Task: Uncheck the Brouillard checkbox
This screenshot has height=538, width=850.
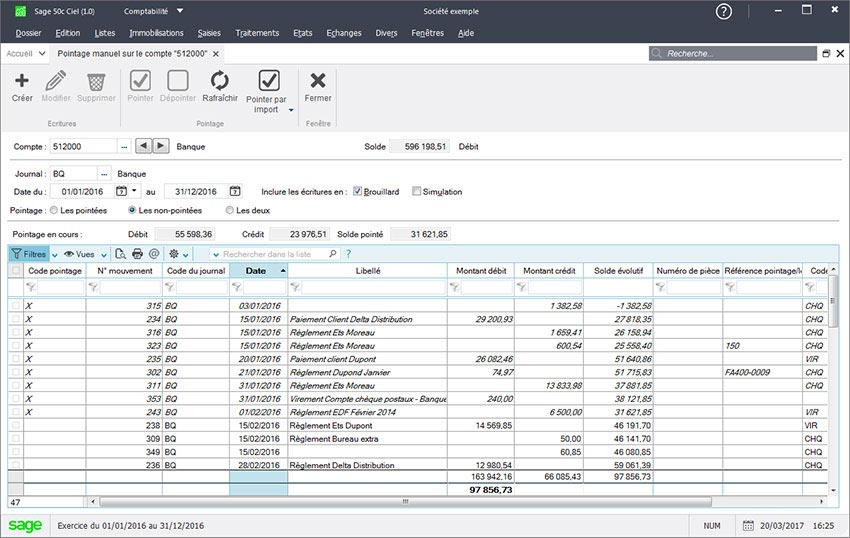Action: (358, 191)
